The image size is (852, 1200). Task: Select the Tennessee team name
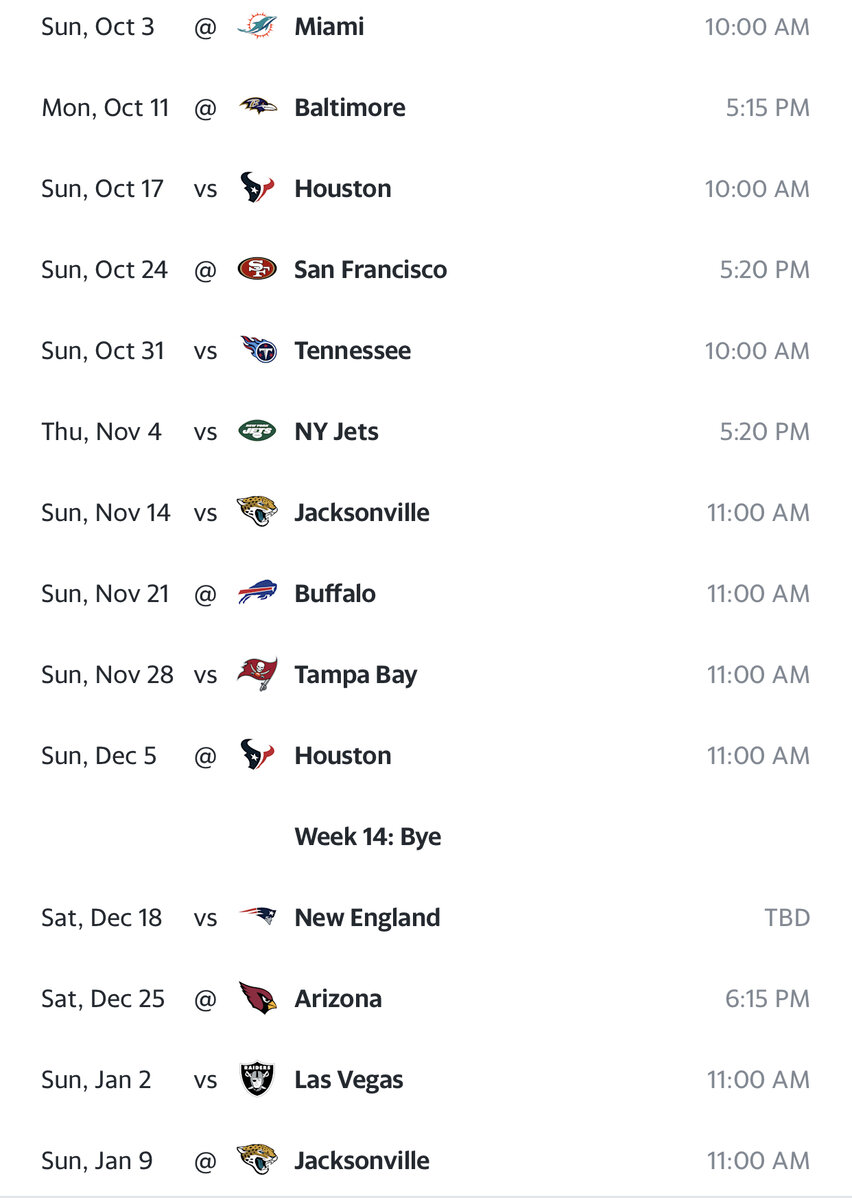(x=352, y=351)
